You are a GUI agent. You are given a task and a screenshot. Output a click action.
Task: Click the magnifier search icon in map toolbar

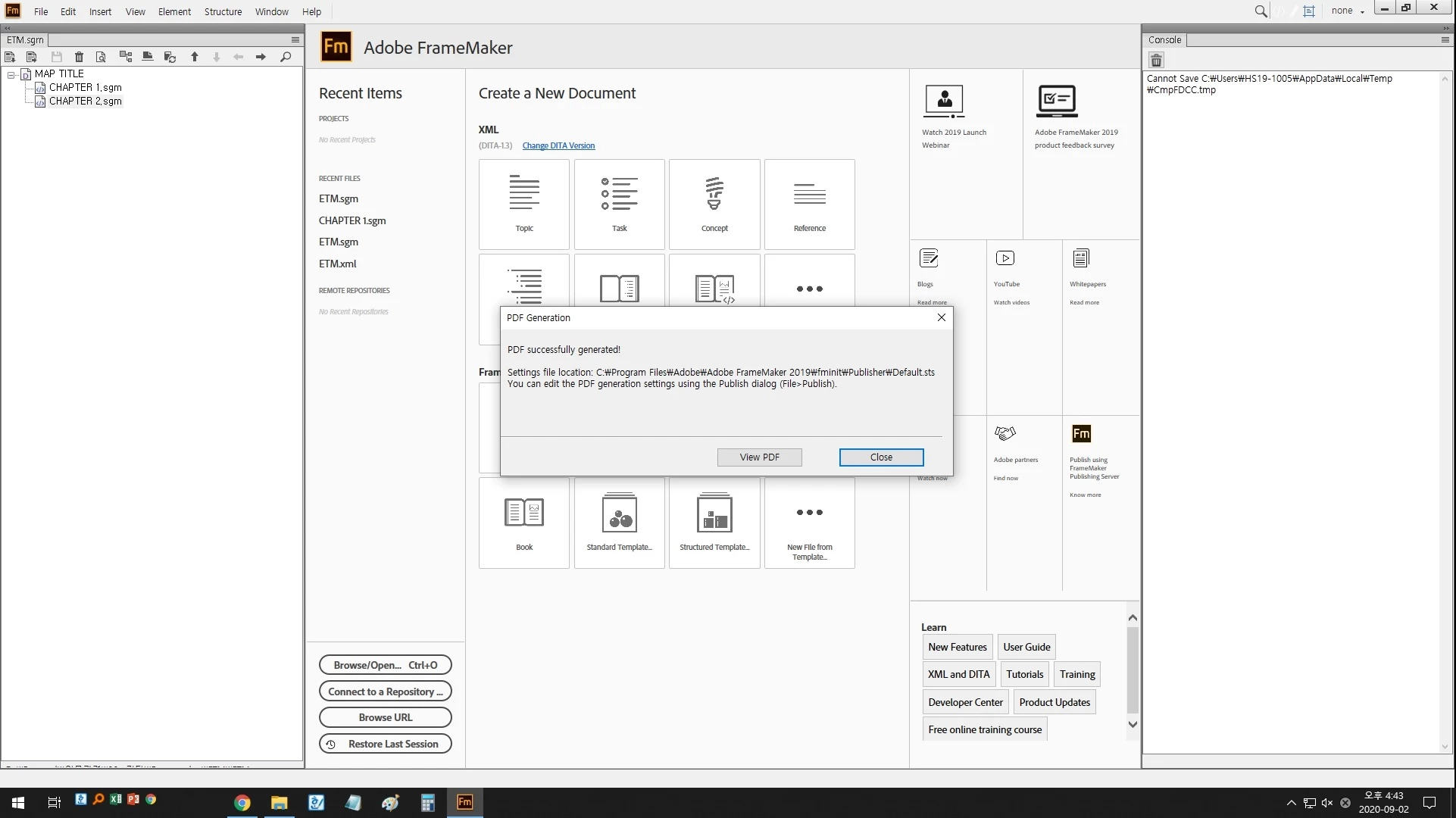tap(286, 57)
